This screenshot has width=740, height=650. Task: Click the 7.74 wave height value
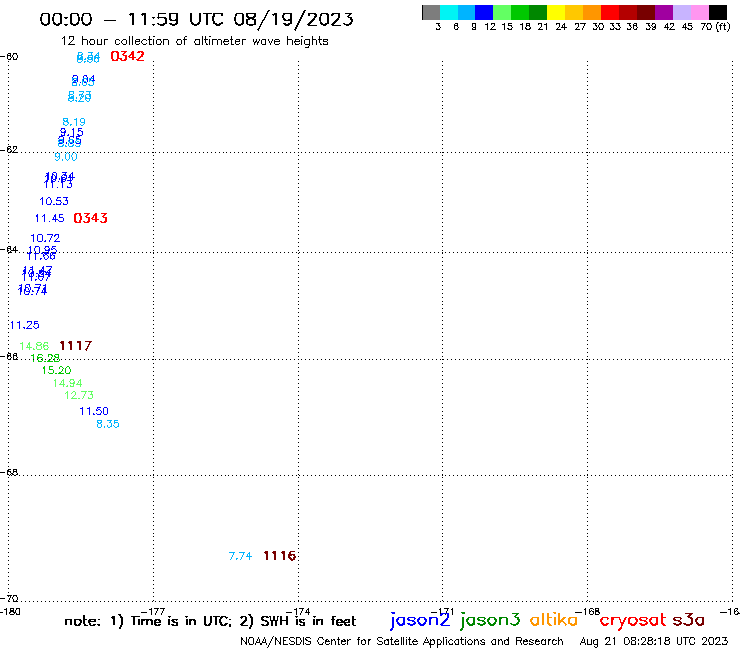coord(240,557)
